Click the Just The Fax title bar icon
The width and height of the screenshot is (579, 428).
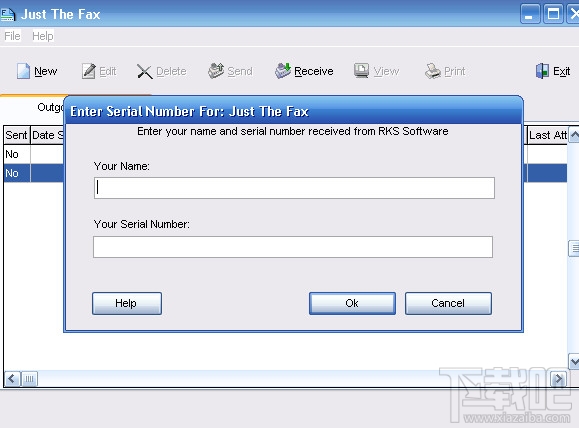8,14
